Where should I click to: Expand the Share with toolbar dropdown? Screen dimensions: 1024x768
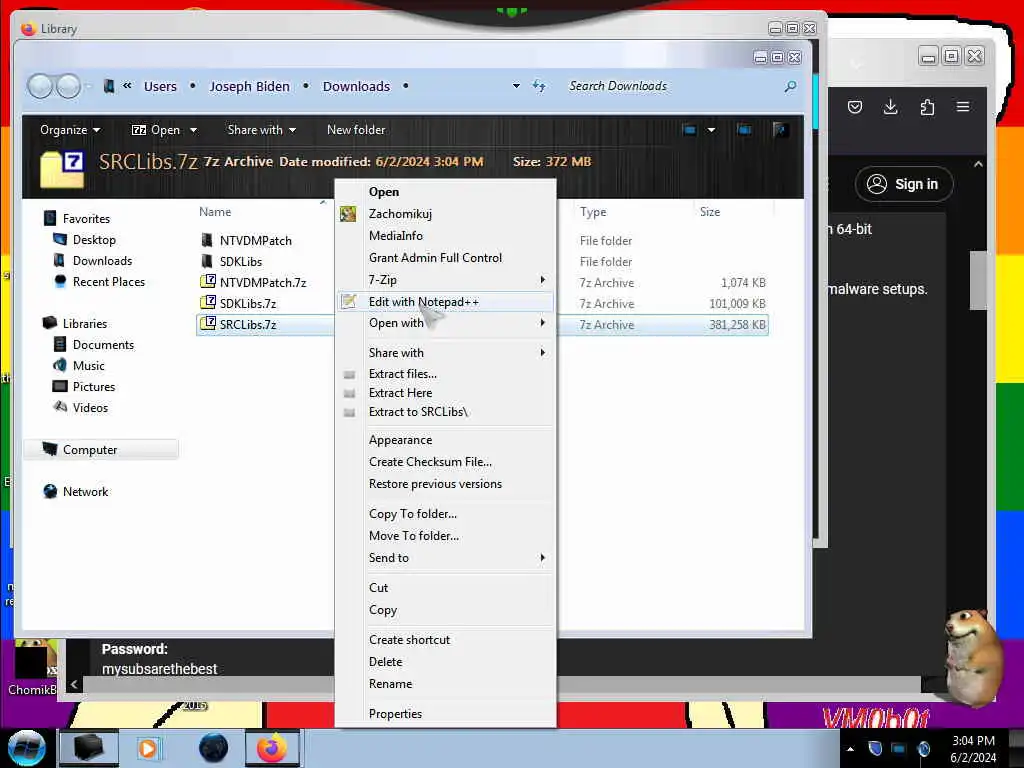pyautogui.click(x=262, y=130)
